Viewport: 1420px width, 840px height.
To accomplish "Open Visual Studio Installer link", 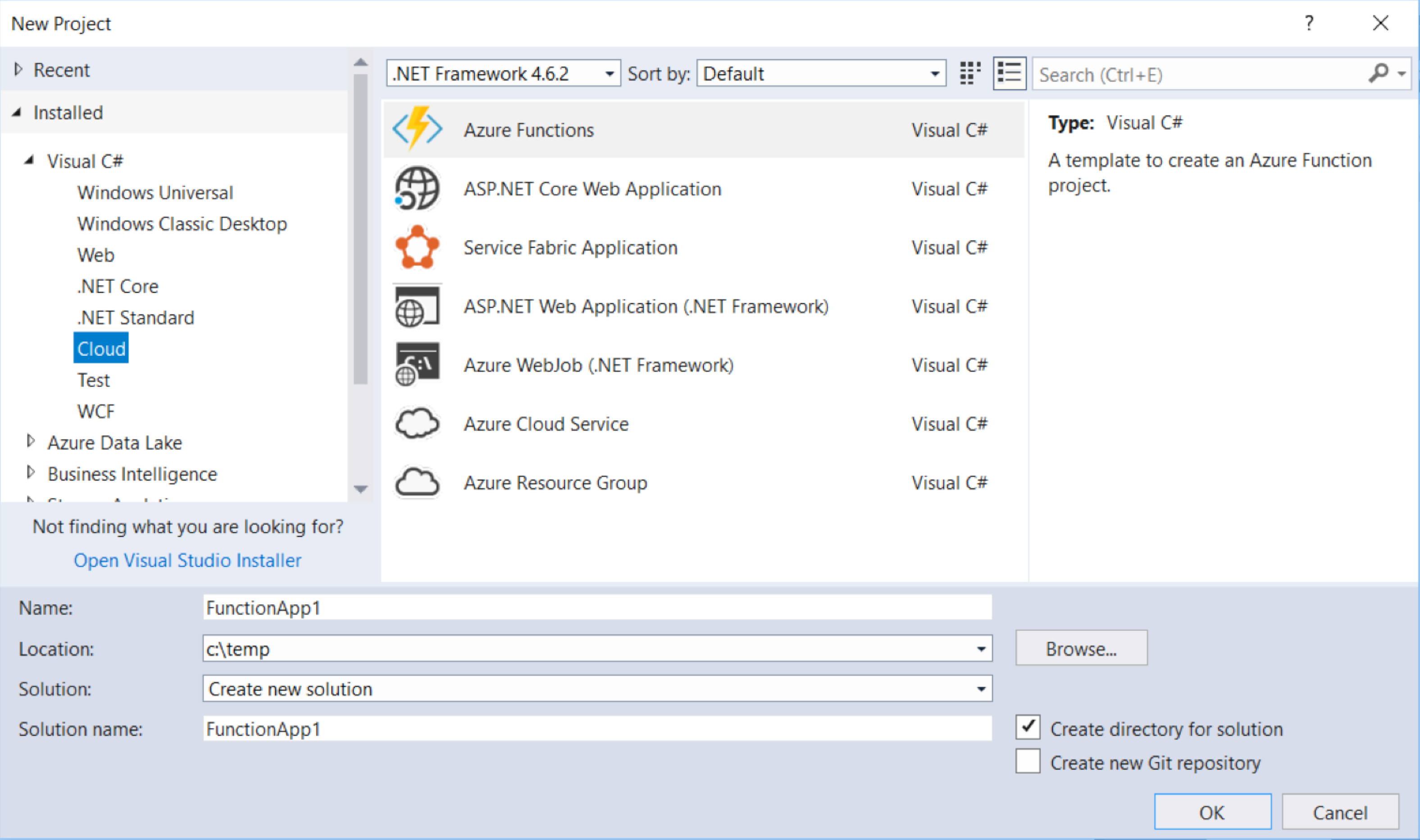I will [x=187, y=560].
